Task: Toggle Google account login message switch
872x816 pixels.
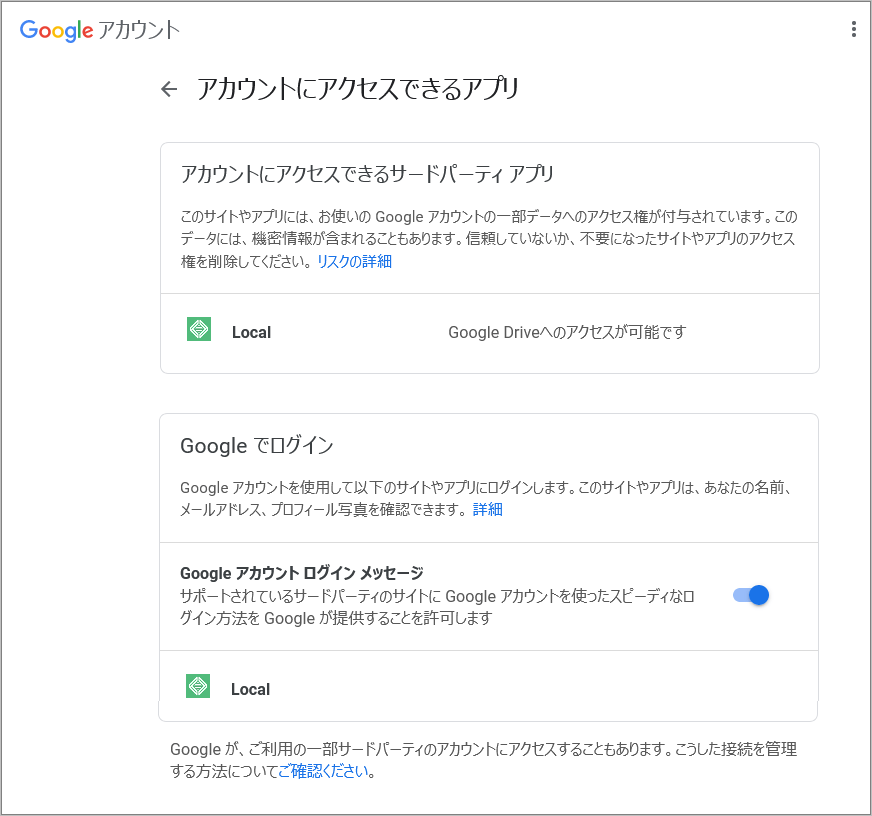Action: 751,595
